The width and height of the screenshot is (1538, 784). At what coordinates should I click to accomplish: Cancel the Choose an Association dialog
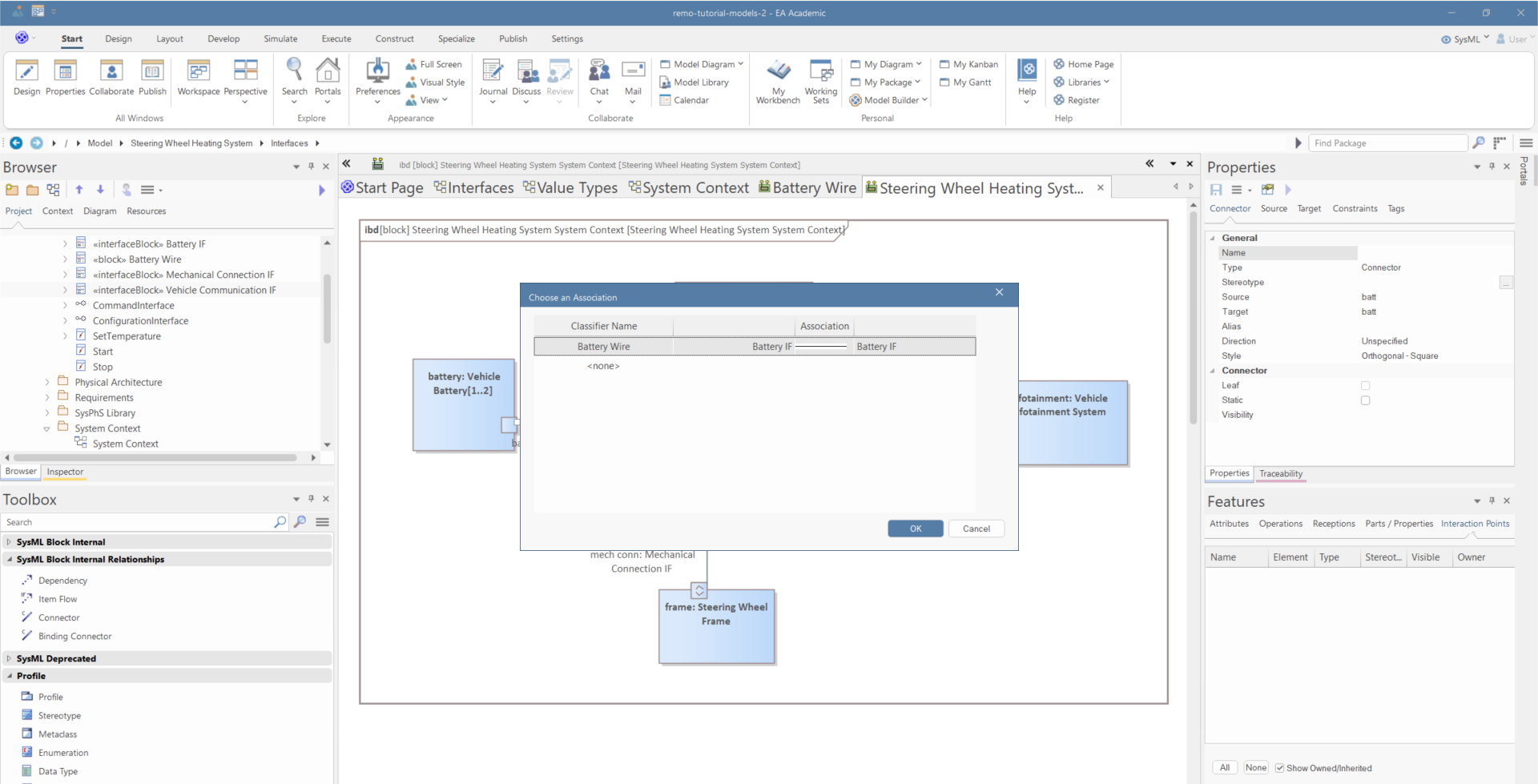click(x=976, y=529)
